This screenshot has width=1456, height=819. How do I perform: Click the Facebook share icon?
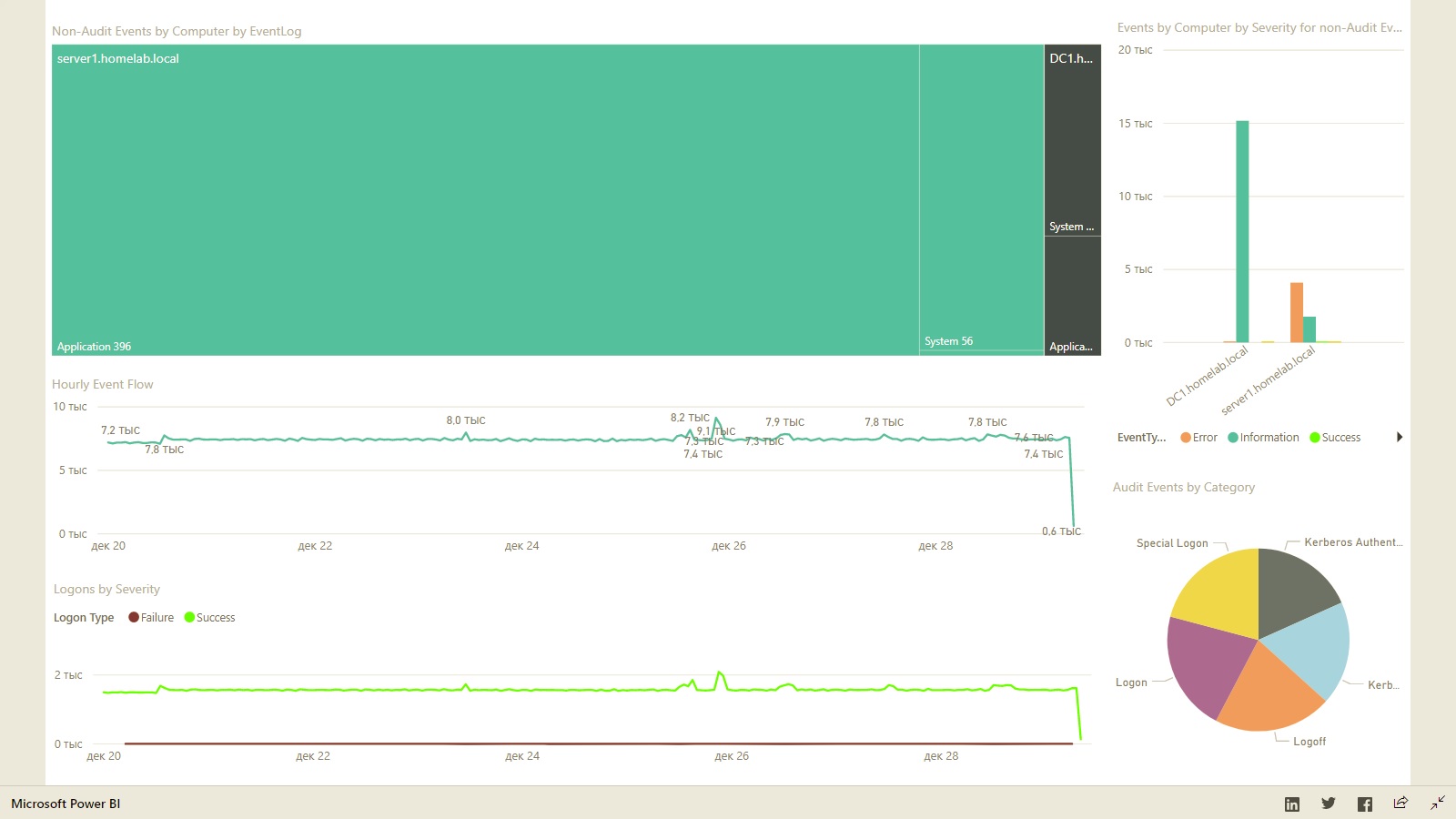click(1365, 804)
